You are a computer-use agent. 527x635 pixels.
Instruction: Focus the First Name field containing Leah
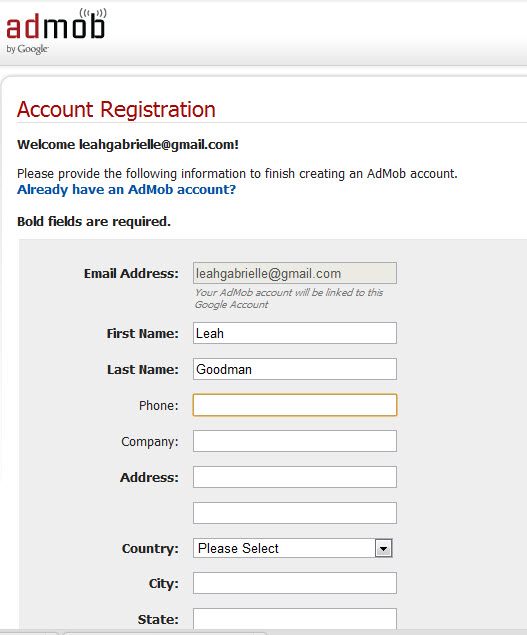[294, 333]
